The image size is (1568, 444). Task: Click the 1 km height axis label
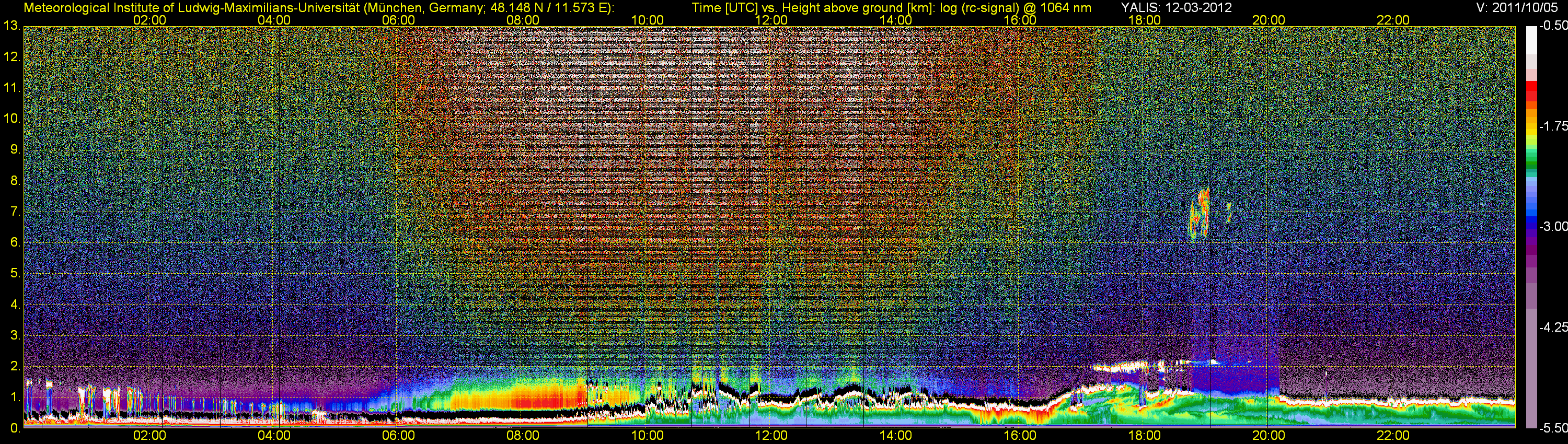[15, 397]
